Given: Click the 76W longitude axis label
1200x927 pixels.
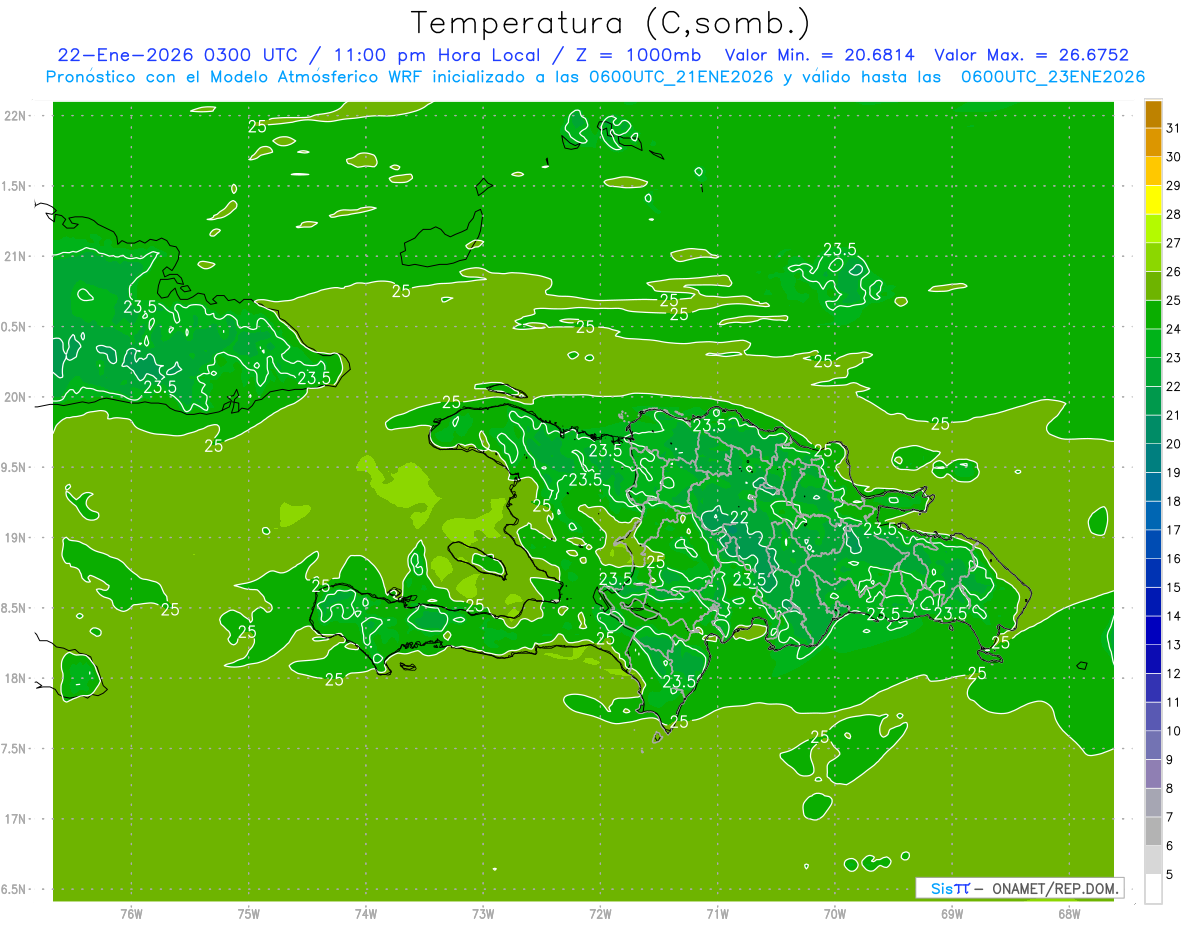Looking at the screenshot, I should click(131, 914).
